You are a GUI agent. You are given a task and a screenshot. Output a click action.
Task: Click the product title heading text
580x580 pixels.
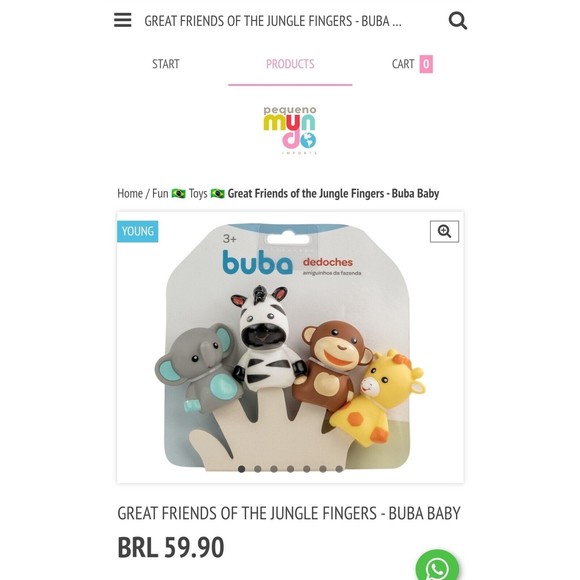pyautogui.click(x=289, y=513)
